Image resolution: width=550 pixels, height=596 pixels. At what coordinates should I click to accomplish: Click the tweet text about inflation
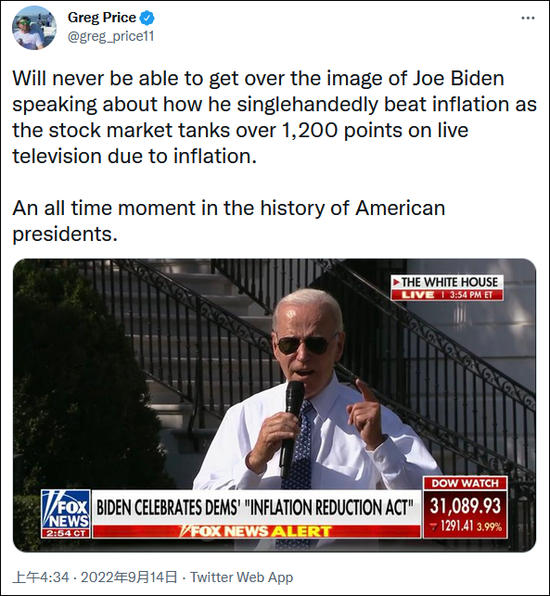[x=274, y=117]
